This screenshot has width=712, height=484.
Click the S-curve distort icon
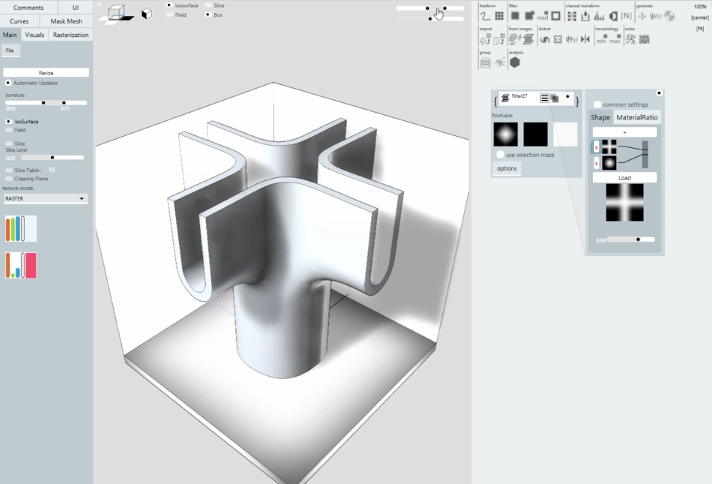544,40
